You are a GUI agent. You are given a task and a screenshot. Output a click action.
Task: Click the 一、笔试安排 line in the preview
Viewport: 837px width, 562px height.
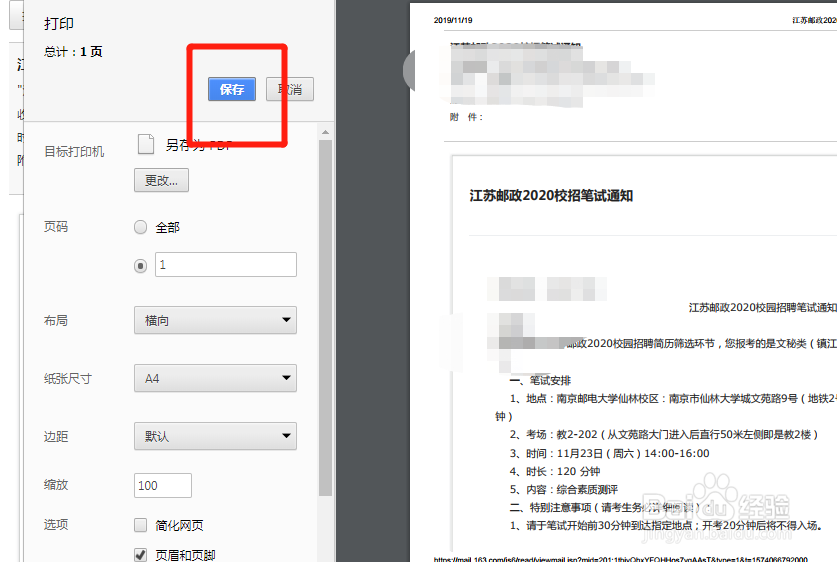point(540,381)
